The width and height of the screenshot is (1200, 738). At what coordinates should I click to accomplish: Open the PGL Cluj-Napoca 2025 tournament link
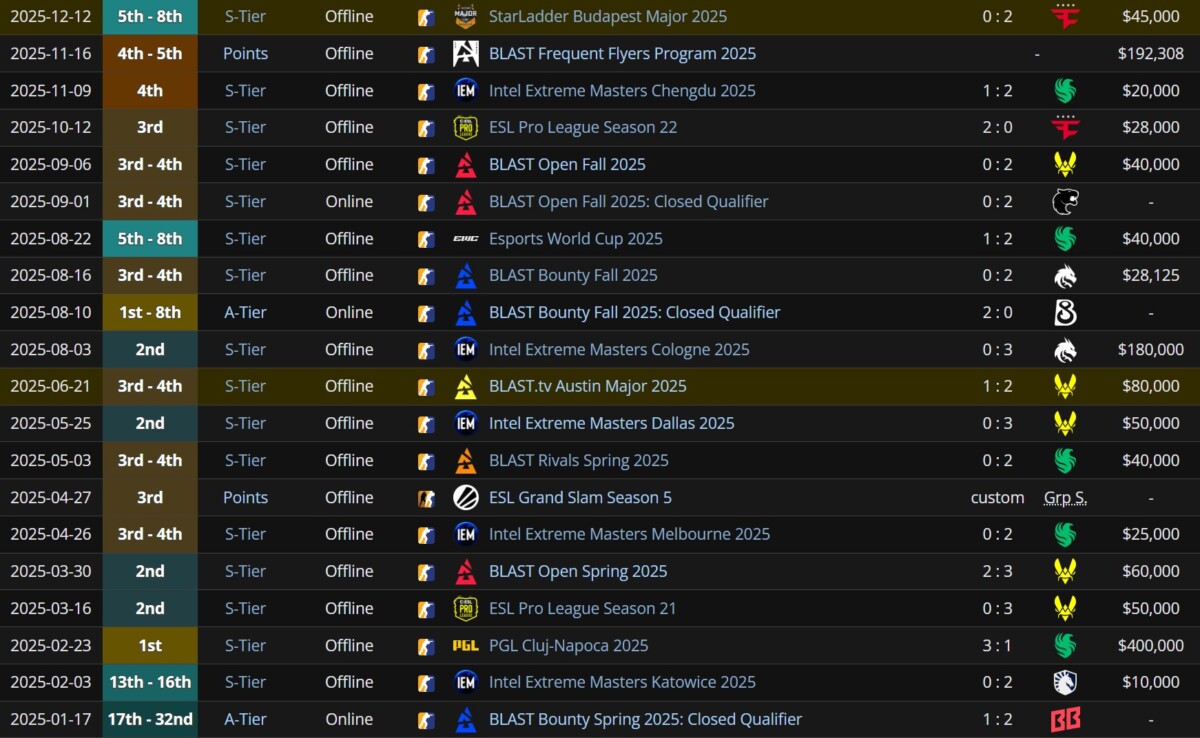[568, 646]
